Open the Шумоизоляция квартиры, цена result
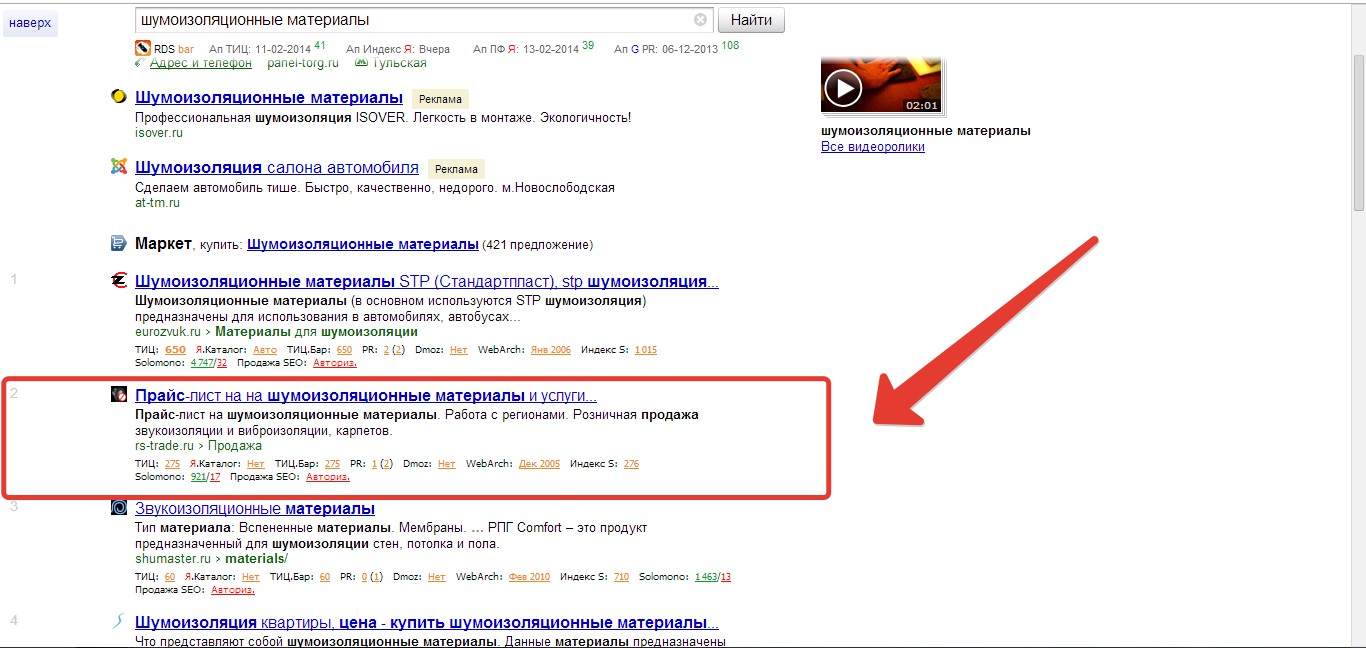 pos(427,623)
